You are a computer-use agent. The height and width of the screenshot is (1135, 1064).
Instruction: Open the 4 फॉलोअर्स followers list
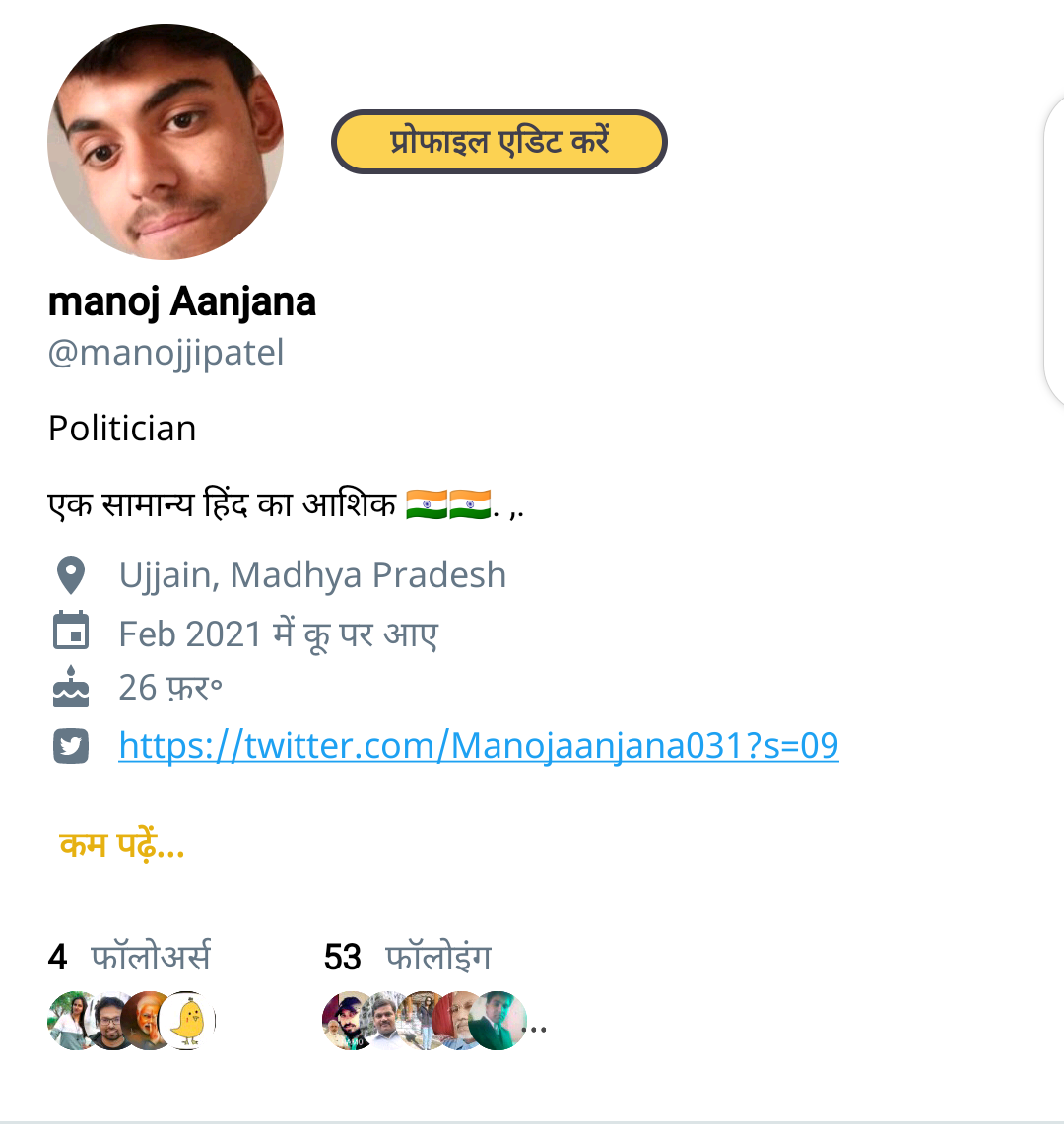[129, 957]
